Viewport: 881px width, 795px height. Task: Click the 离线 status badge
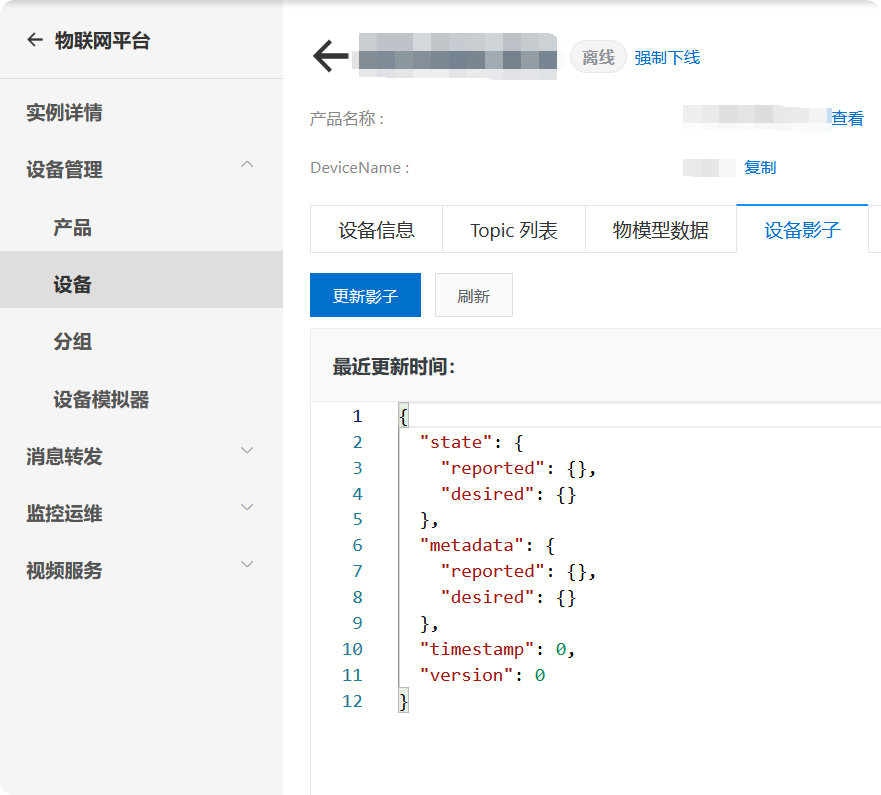[x=598, y=57]
